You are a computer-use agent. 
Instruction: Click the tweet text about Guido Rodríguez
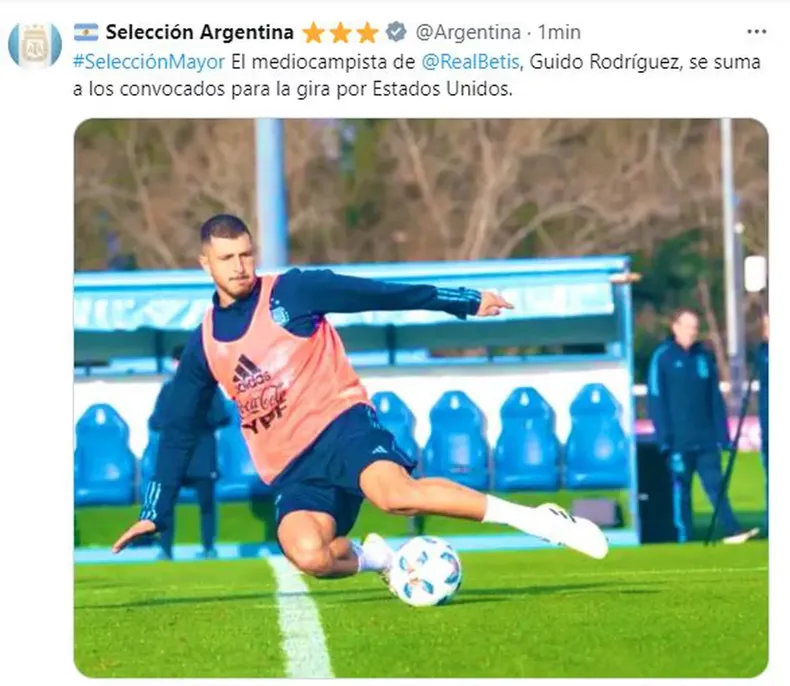pos(417,76)
